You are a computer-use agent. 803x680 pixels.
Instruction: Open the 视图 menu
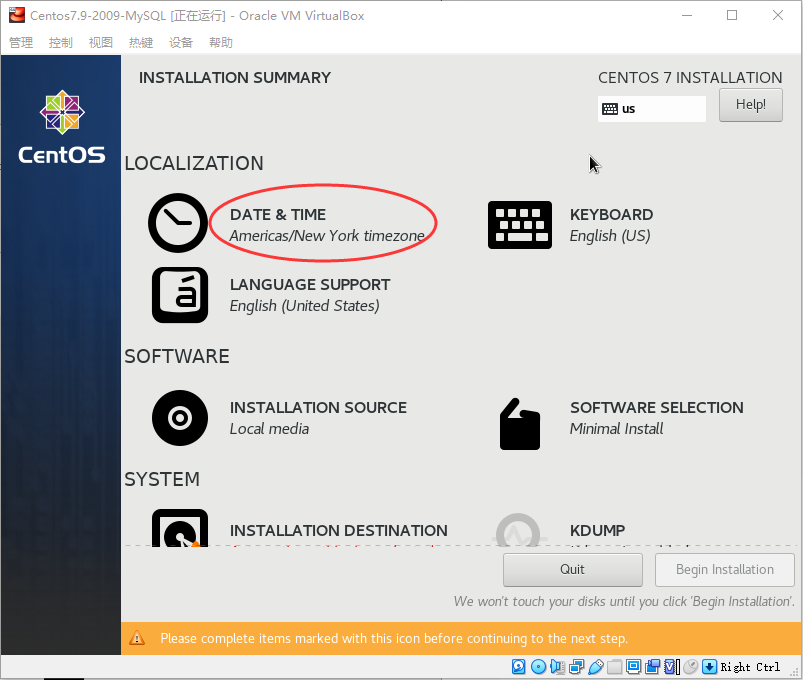click(x=100, y=42)
